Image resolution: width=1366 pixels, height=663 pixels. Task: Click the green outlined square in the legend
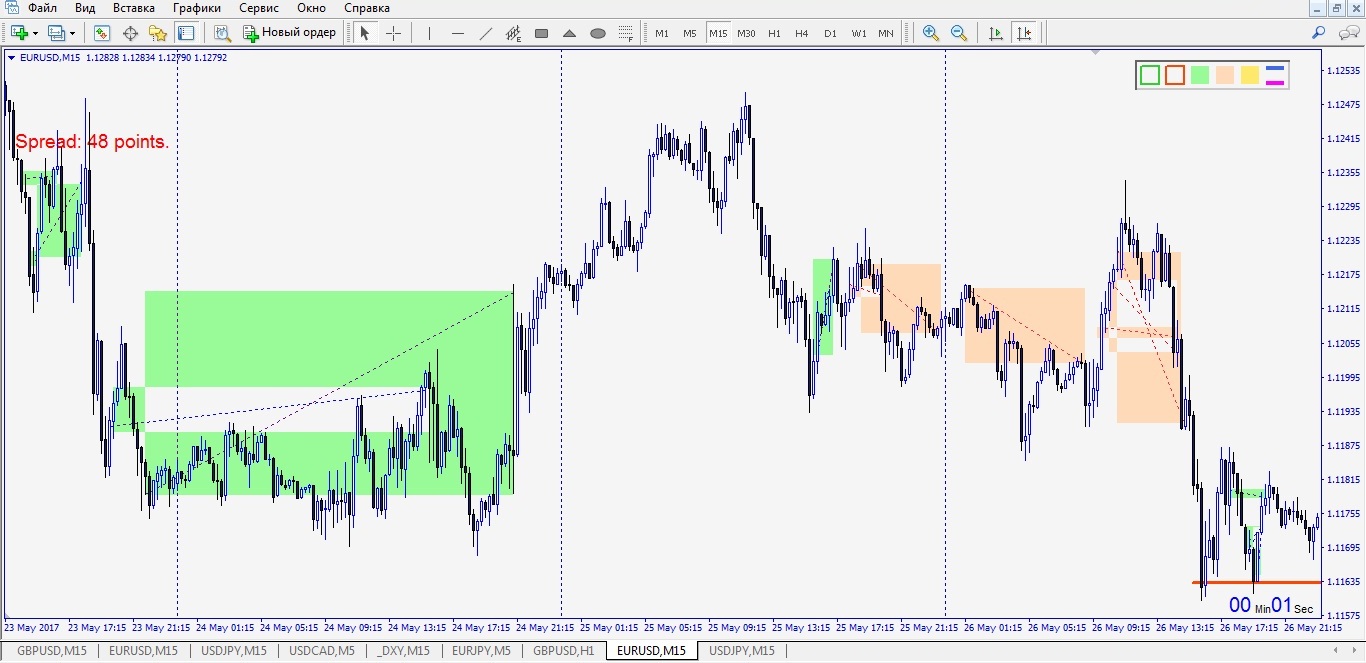click(1150, 75)
